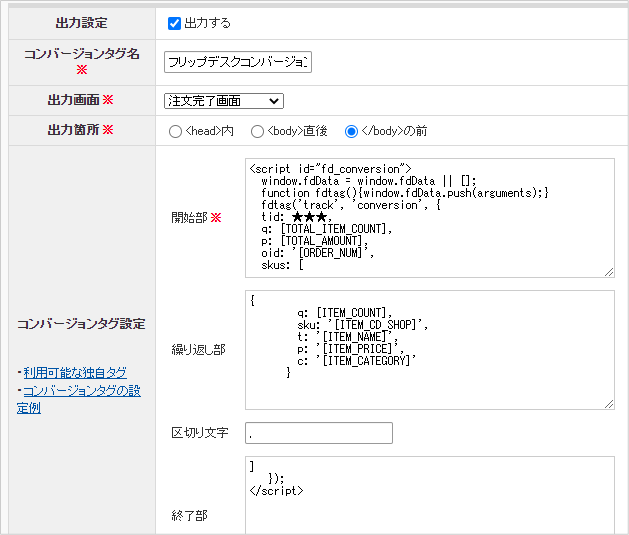This screenshot has width=629, height=535.
Task: Click the コンバージョンタグ名 input field
Action: [238, 62]
